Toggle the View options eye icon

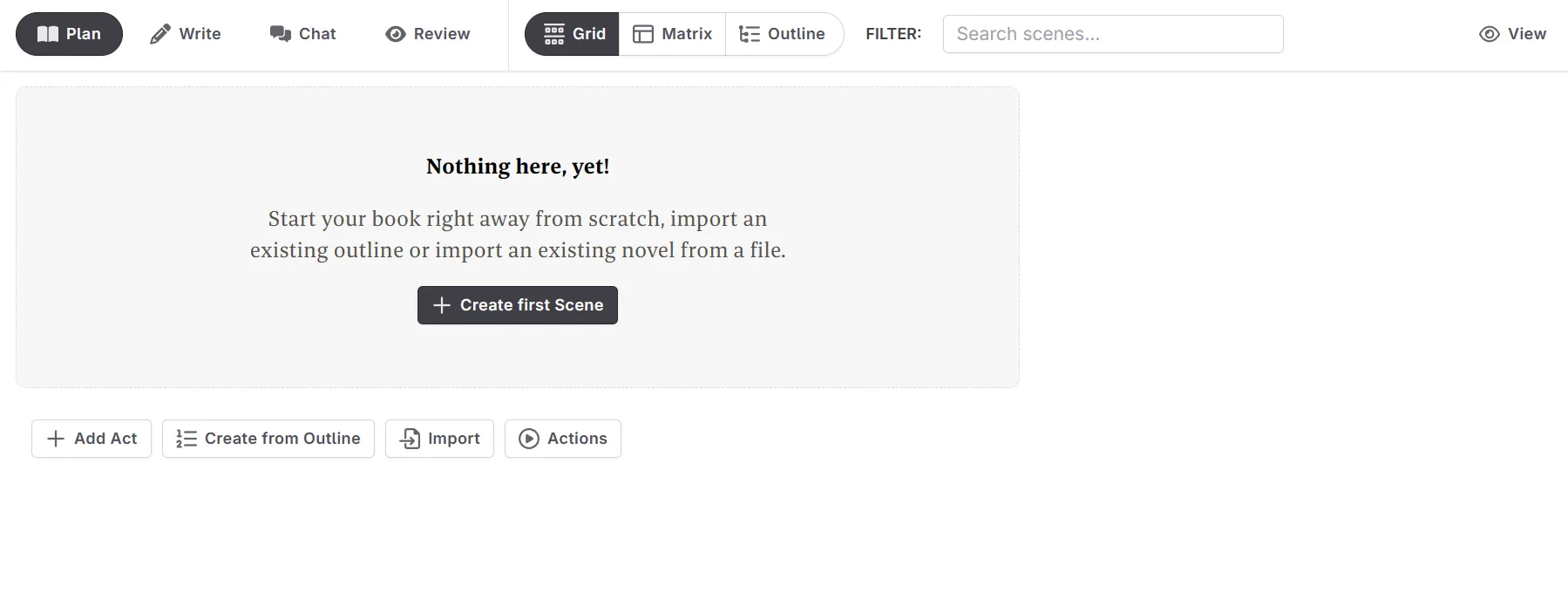coord(1490,34)
